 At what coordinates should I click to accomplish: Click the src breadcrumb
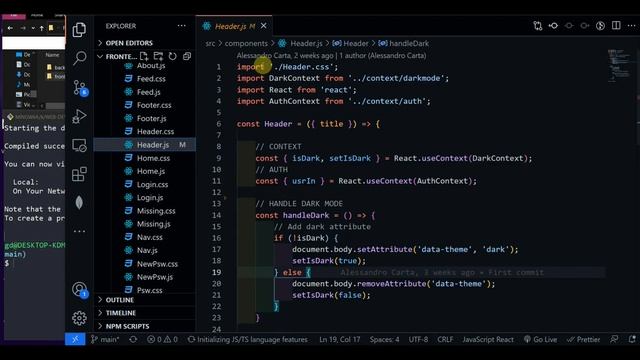point(210,43)
